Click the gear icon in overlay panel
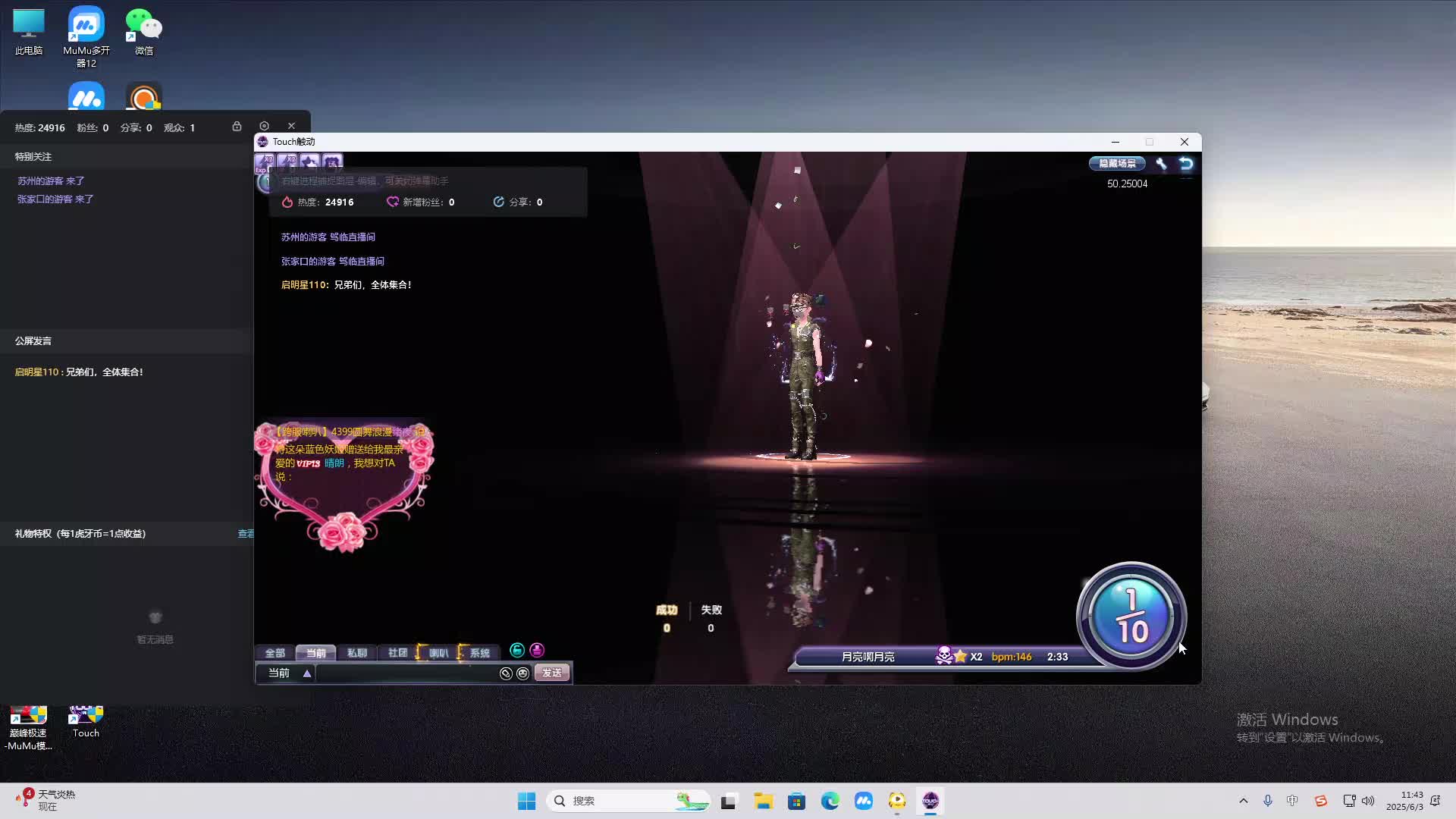This screenshot has height=819, width=1456. (264, 126)
